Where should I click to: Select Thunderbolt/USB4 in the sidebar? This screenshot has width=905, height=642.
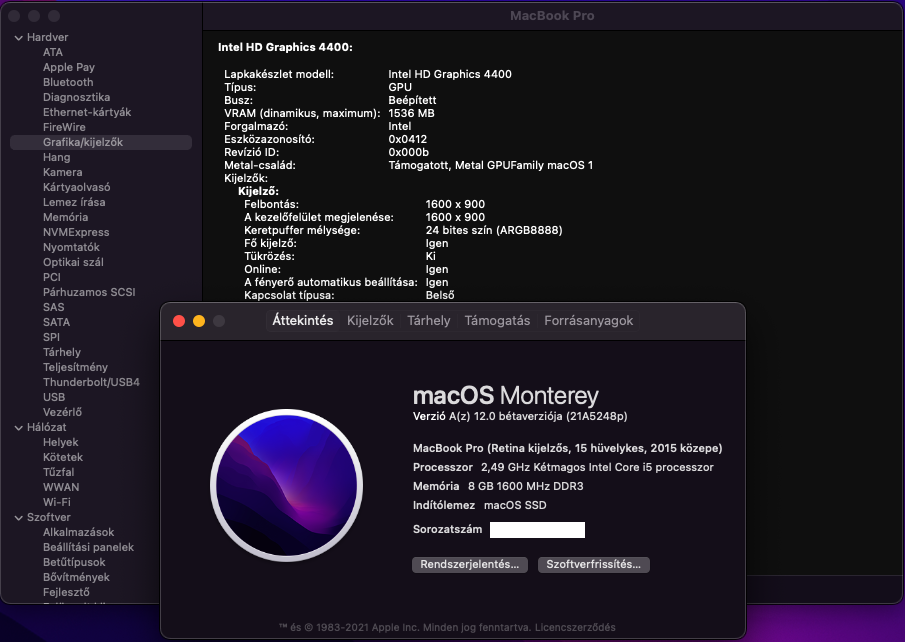[91, 382]
